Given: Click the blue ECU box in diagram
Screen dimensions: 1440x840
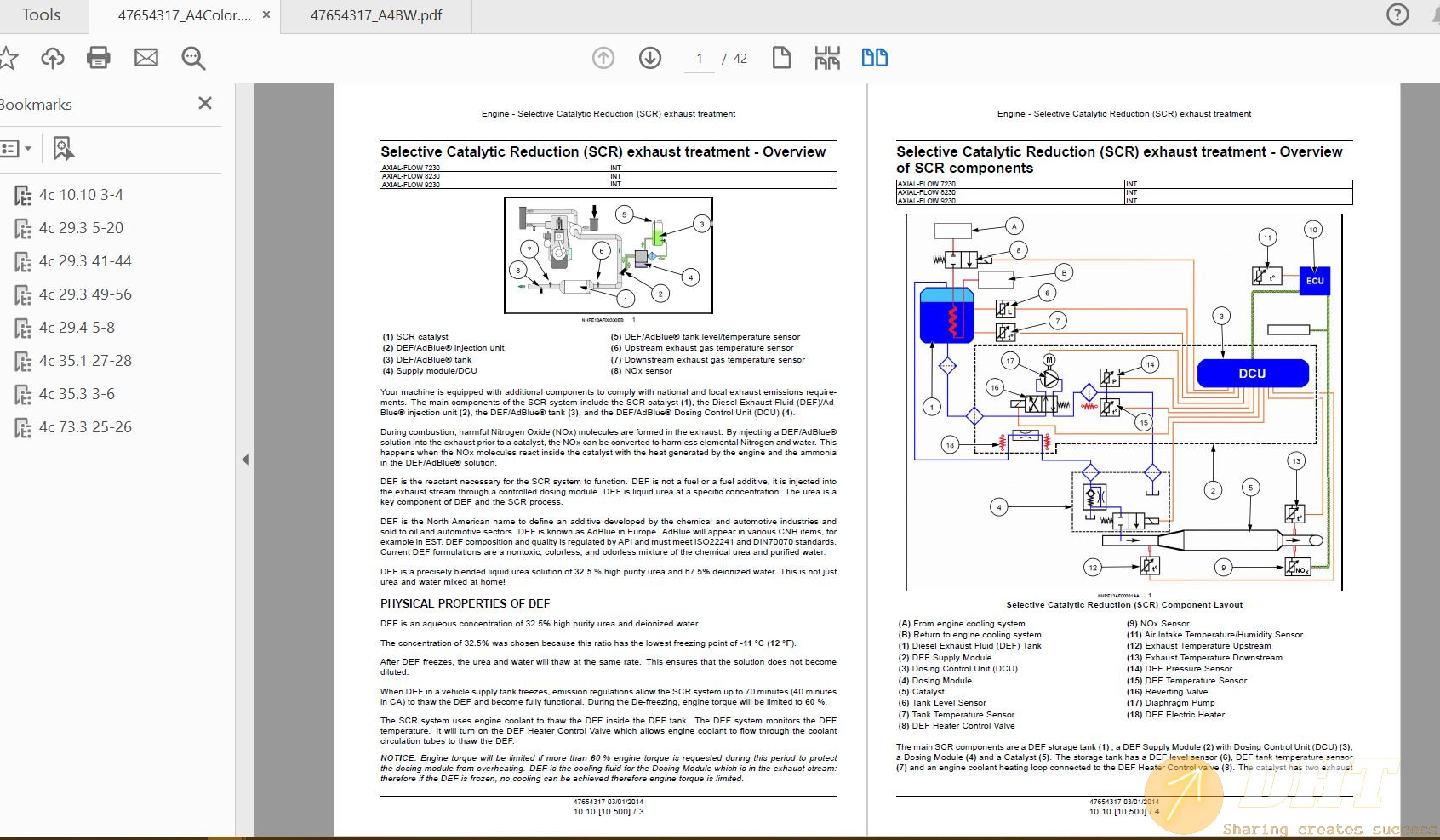Looking at the screenshot, I should 1315,280.
